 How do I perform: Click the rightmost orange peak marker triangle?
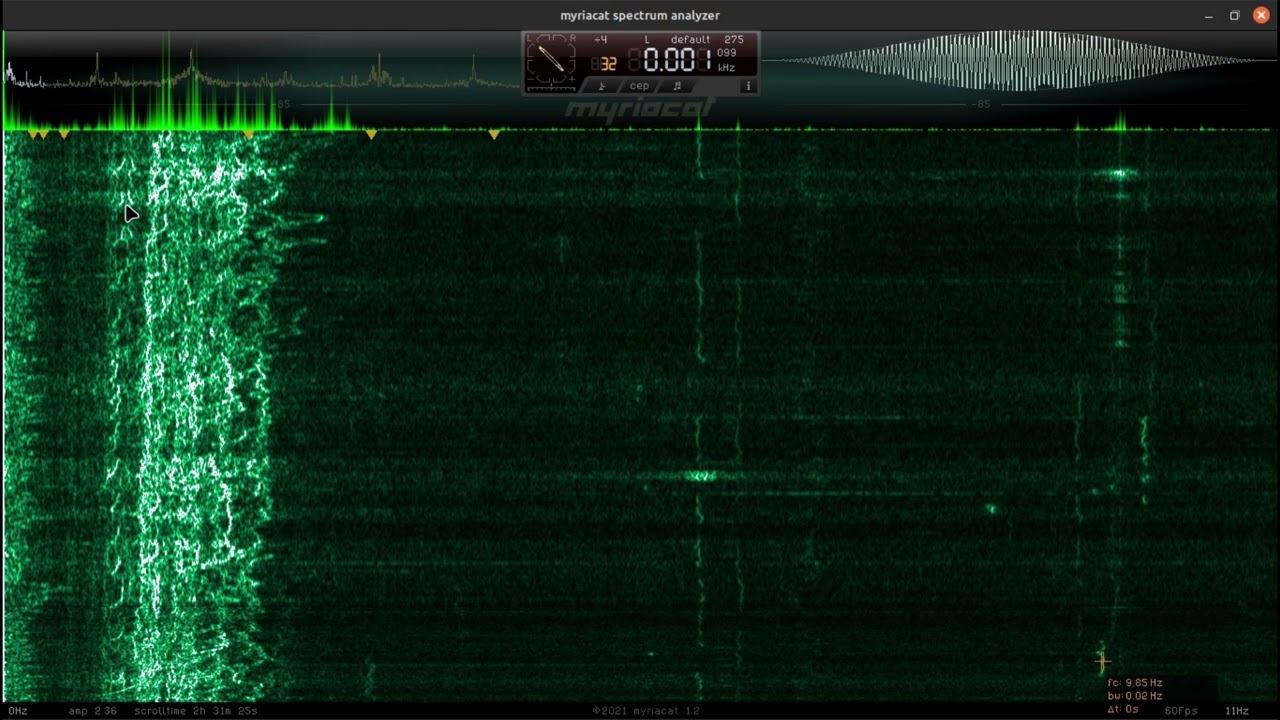click(x=494, y=134)
